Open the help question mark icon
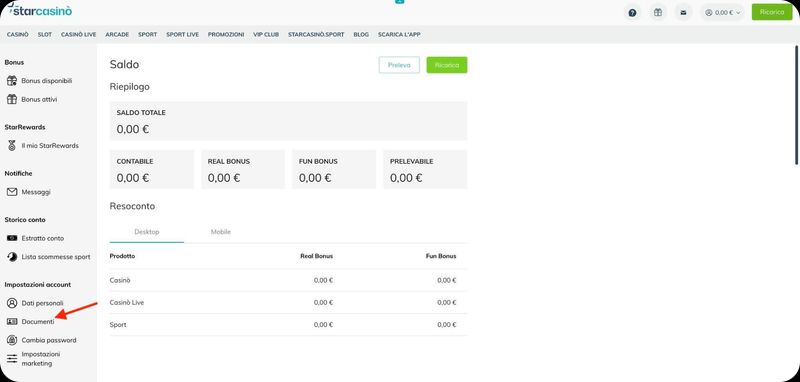The image size is (800, 382). 633,13
